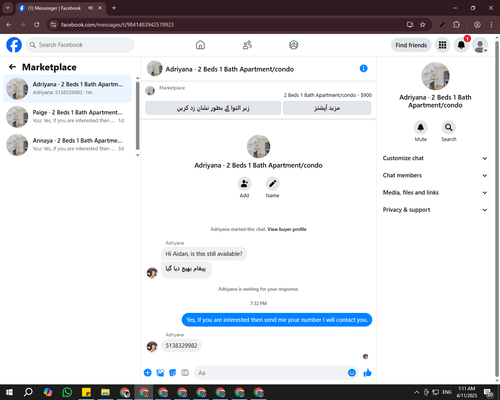This screenshot has height=400, width=500.
Task: Open Paige conversation in chat list
Action: coord(67,117)
